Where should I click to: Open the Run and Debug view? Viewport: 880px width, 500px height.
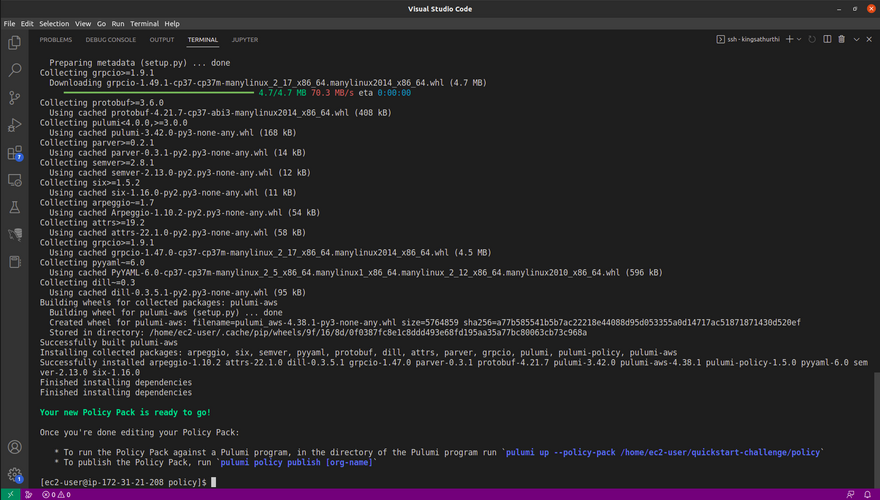[x=14, y=126]
